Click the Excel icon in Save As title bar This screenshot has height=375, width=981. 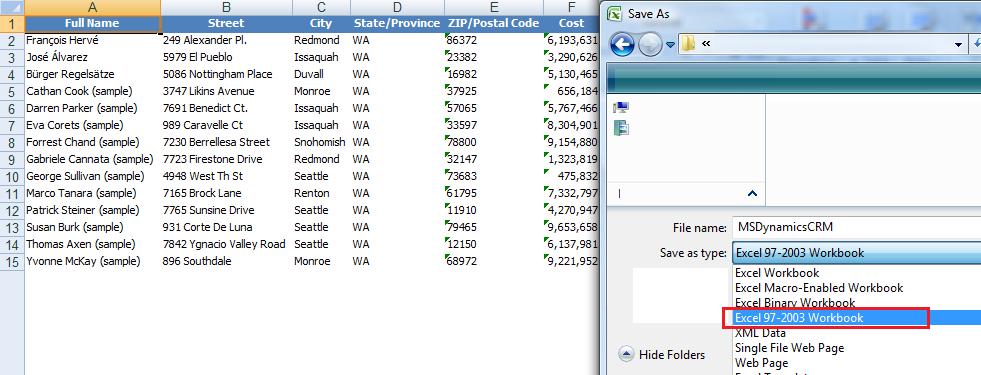[x=616, y=14]
